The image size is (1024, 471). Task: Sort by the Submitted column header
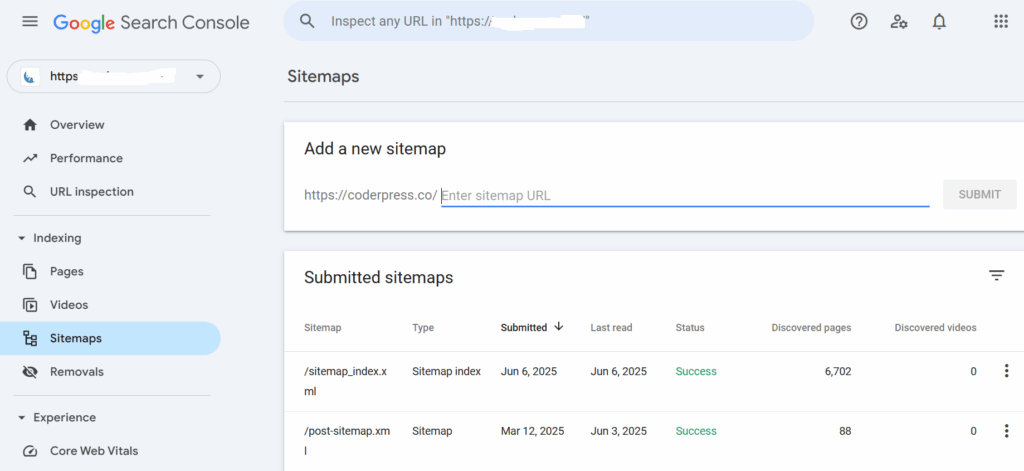(x=524, y=327)
